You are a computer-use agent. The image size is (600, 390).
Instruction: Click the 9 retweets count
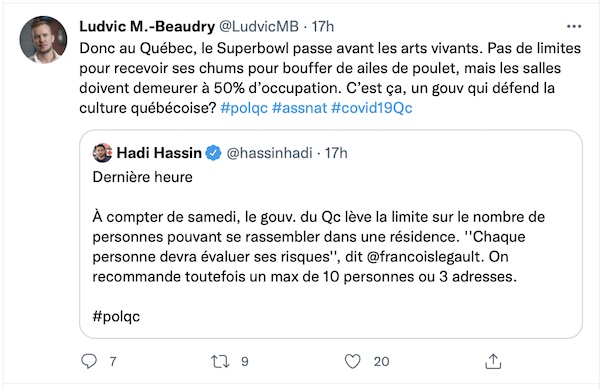pos(245,361)
